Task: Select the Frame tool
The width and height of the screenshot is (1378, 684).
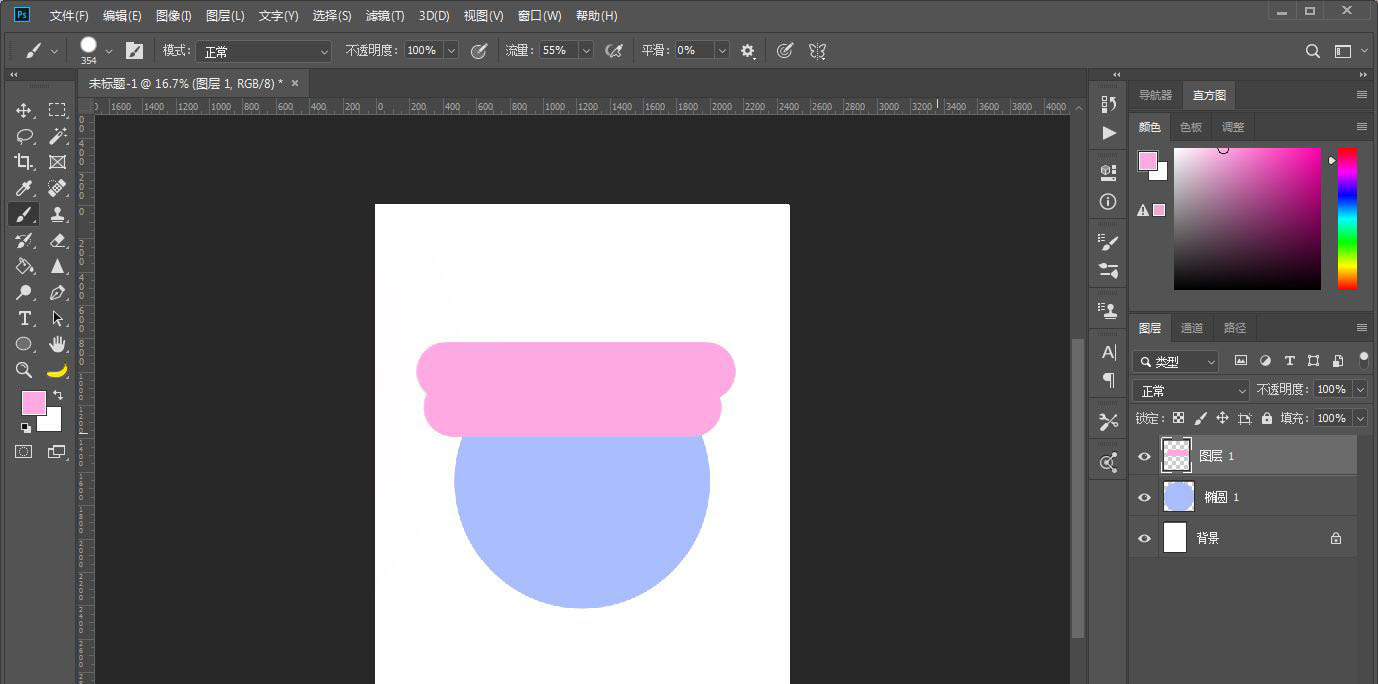Action: coord(57,162)
